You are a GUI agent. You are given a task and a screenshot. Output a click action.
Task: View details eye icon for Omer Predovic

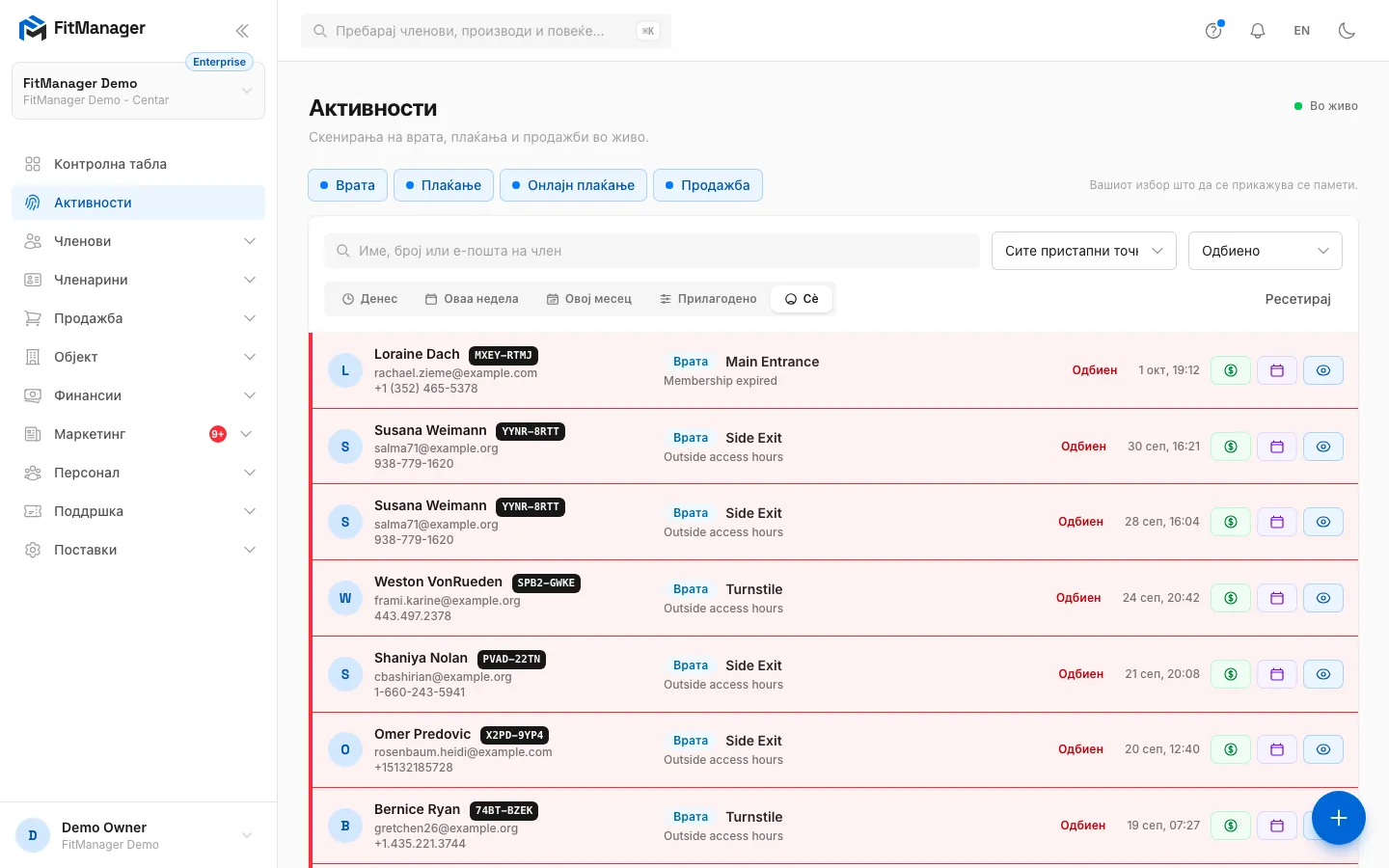[x=1323, y=749]
